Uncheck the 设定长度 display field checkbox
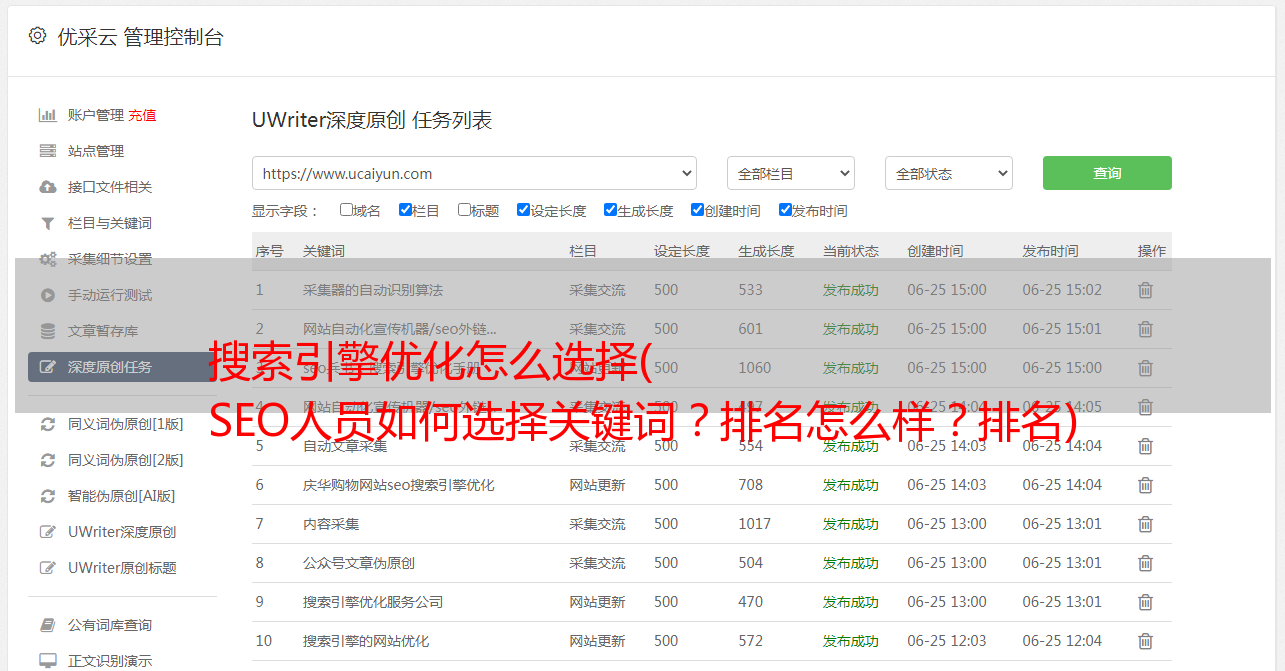This screenshot has width=1285, height=671. coord(523,210)
